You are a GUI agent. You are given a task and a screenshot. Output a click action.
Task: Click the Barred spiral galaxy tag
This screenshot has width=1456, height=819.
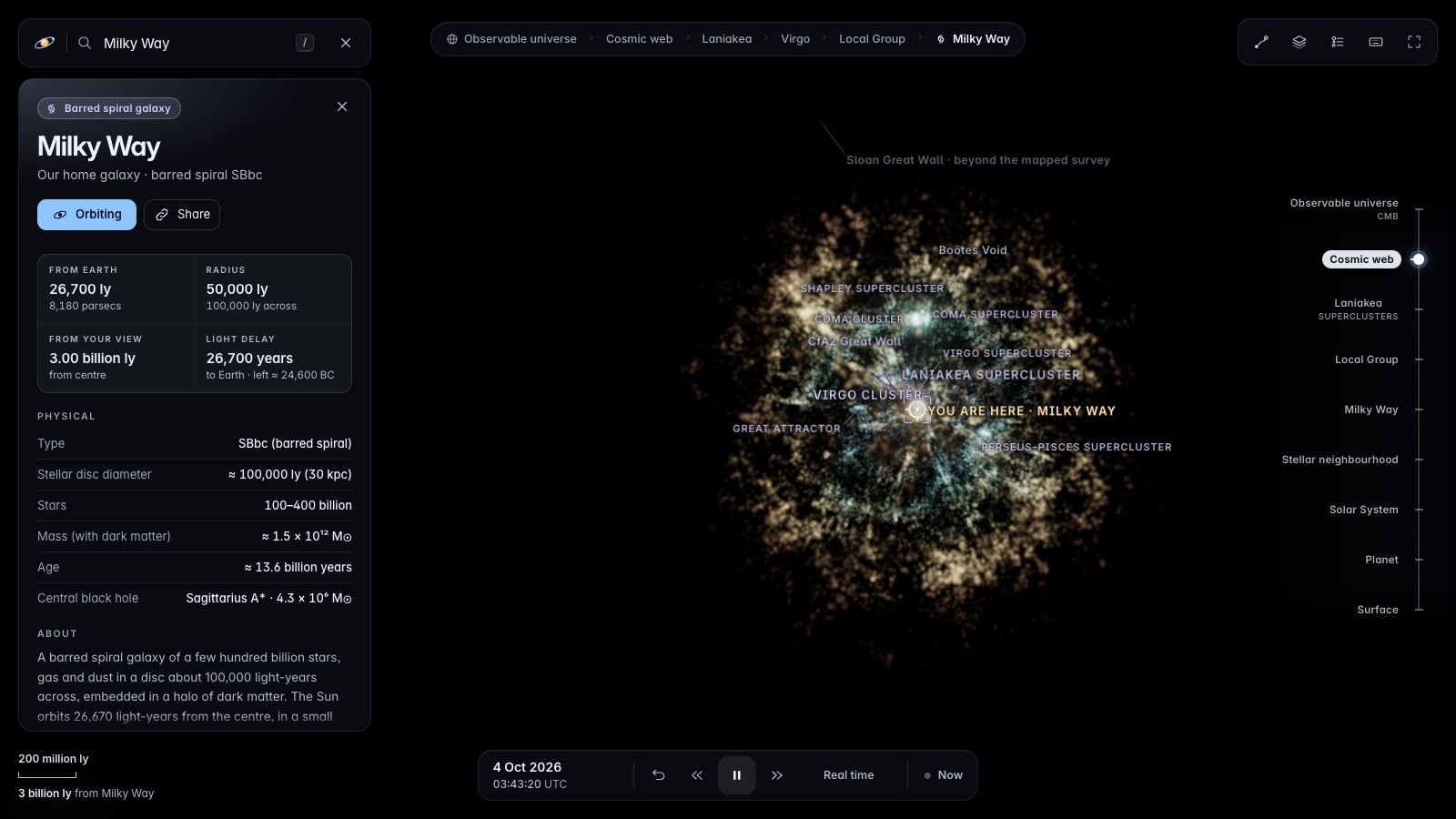tap(109, 108)
